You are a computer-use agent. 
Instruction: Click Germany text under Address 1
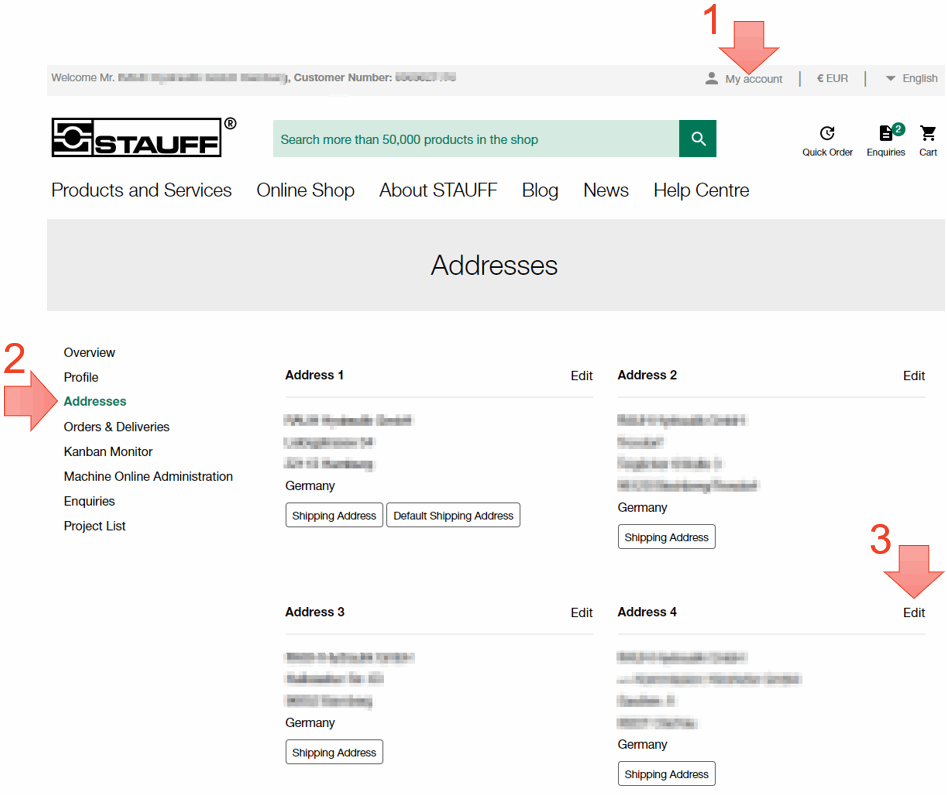point(310,486)
